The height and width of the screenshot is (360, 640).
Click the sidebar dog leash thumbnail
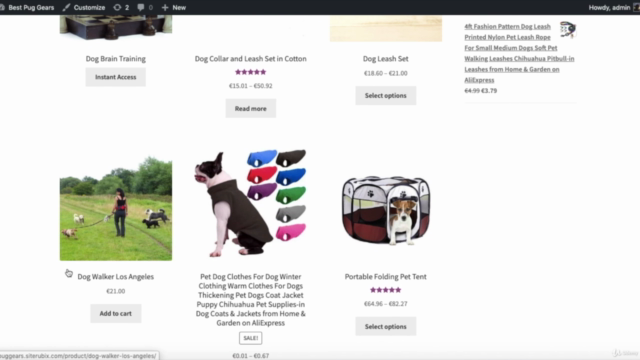tap(568, 29)
